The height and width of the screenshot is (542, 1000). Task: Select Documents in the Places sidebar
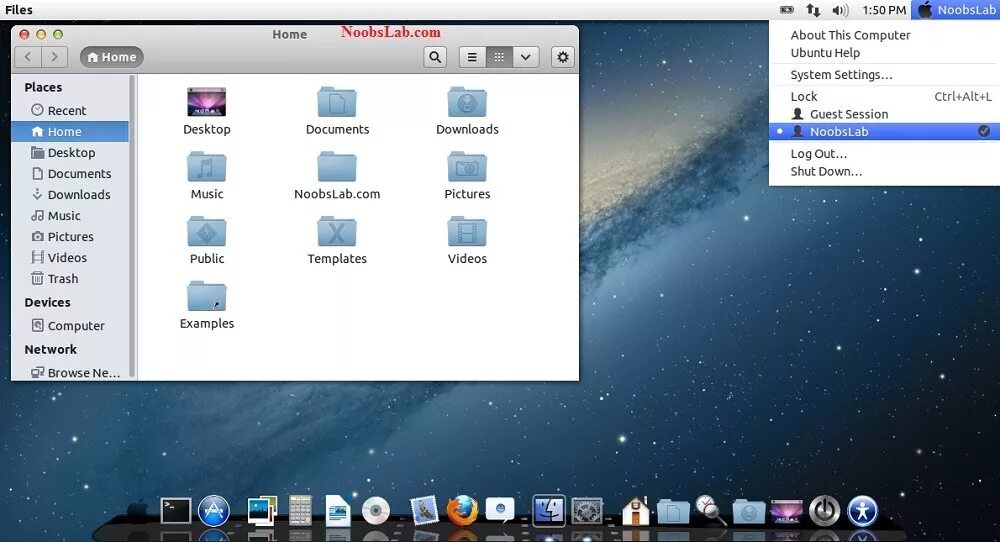[x=70, y=173]
